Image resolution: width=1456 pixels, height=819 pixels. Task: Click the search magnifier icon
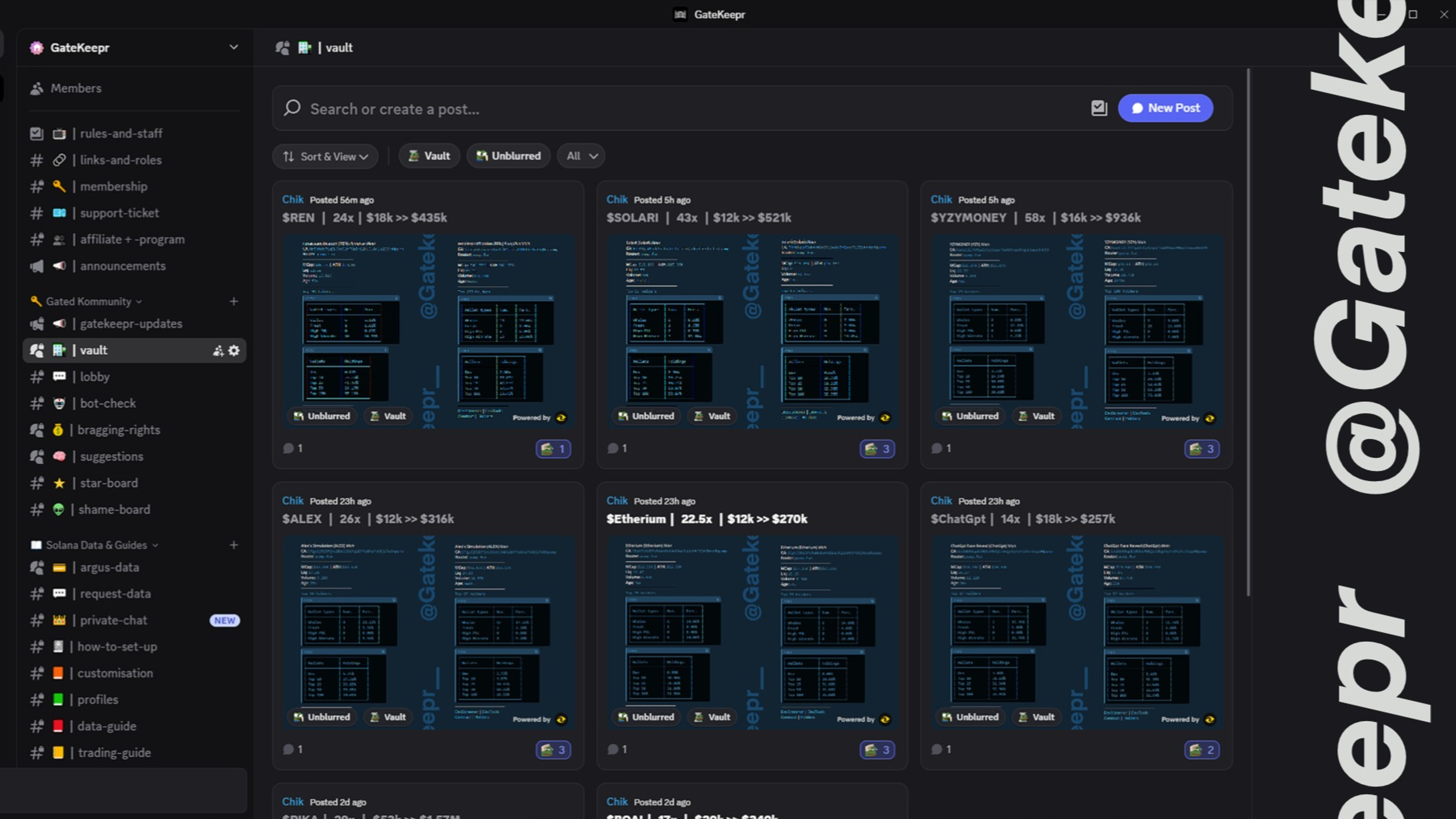point(292,108)
